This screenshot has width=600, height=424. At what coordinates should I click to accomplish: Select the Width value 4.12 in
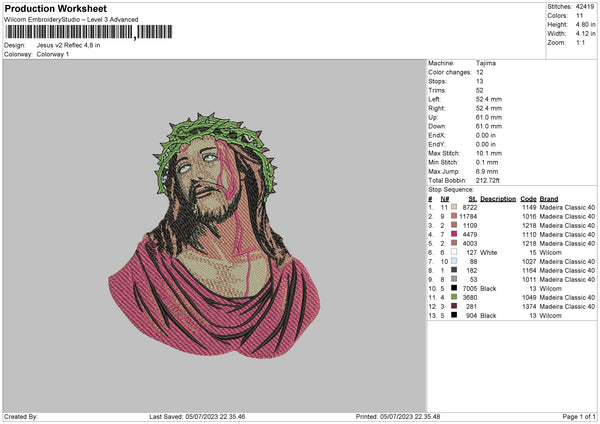tap(585, 34)
